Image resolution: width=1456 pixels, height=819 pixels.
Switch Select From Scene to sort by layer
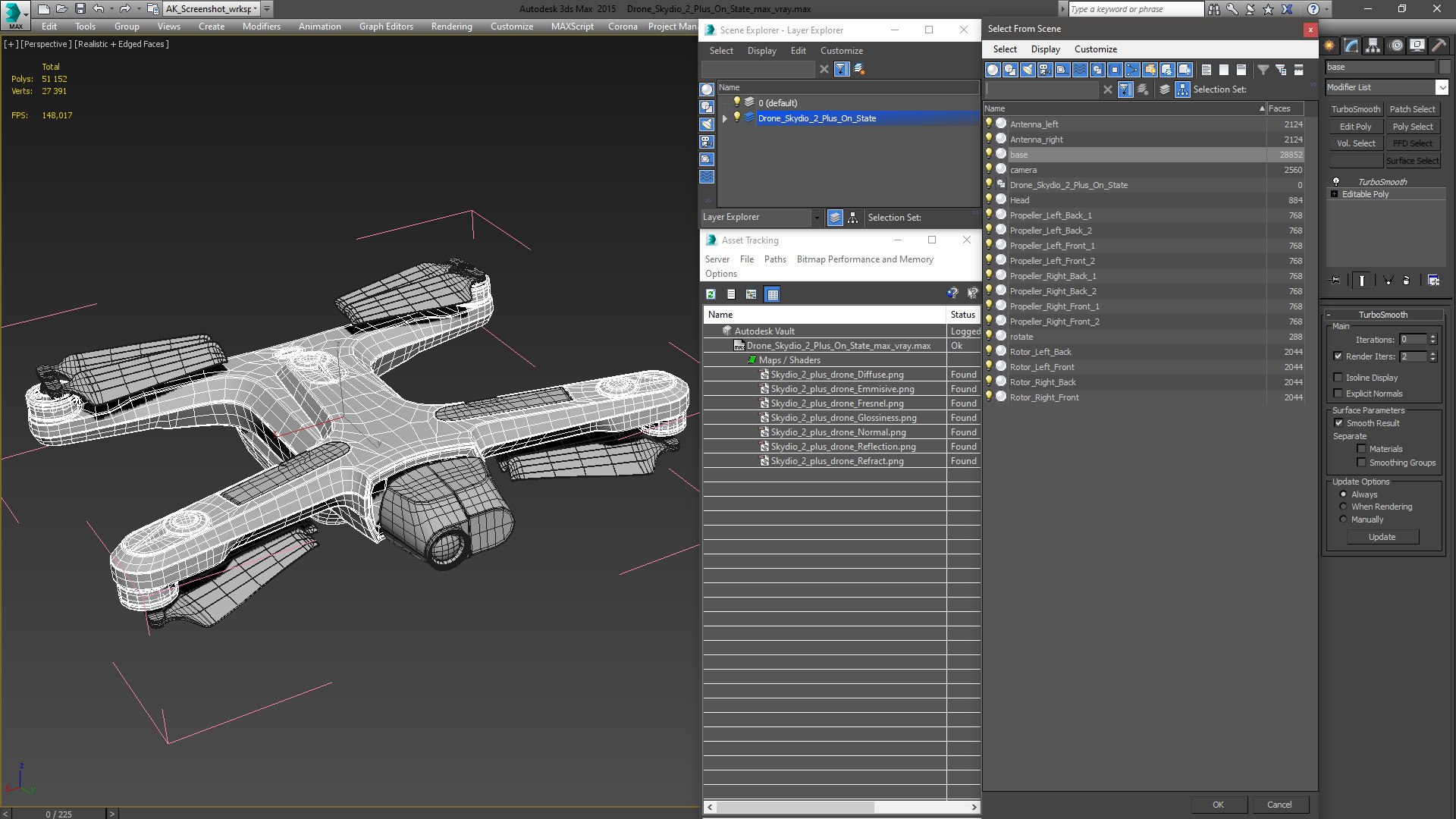point(1166,89)
